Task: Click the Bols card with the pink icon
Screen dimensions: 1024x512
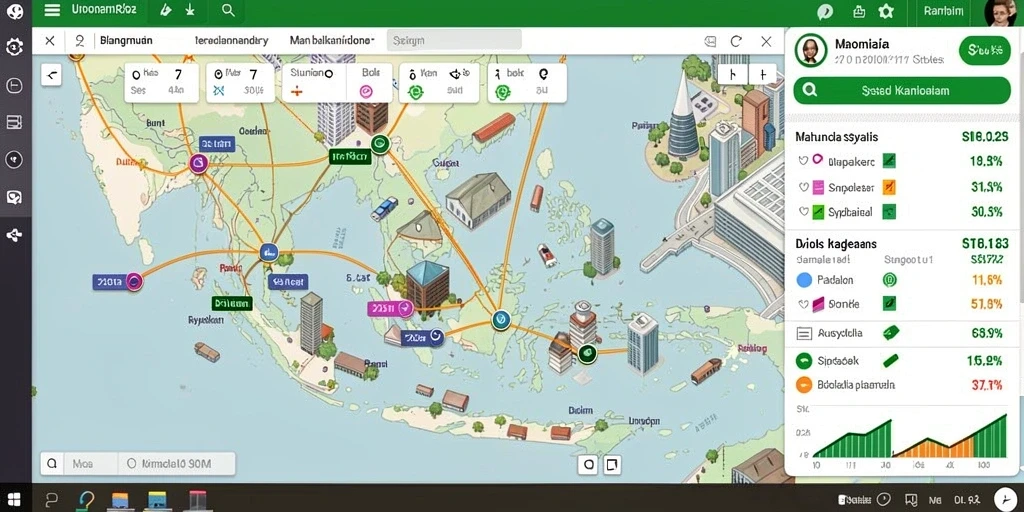Action: coord(370,82)
